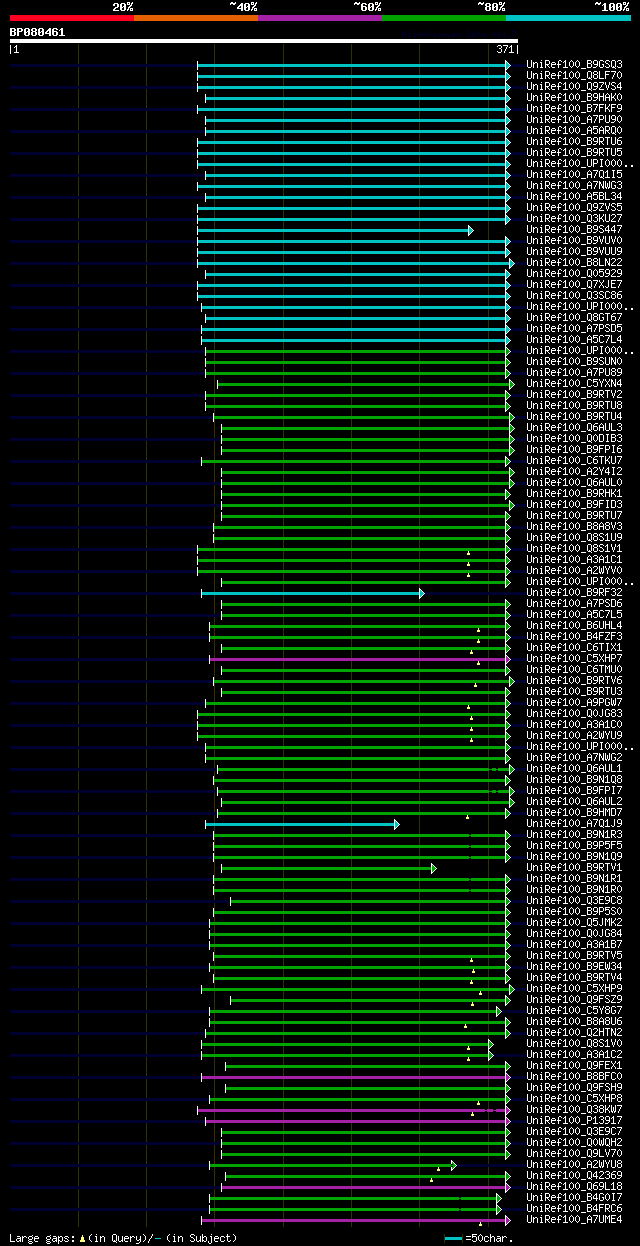Click the green ~80% legend segment

pos(444,17)
